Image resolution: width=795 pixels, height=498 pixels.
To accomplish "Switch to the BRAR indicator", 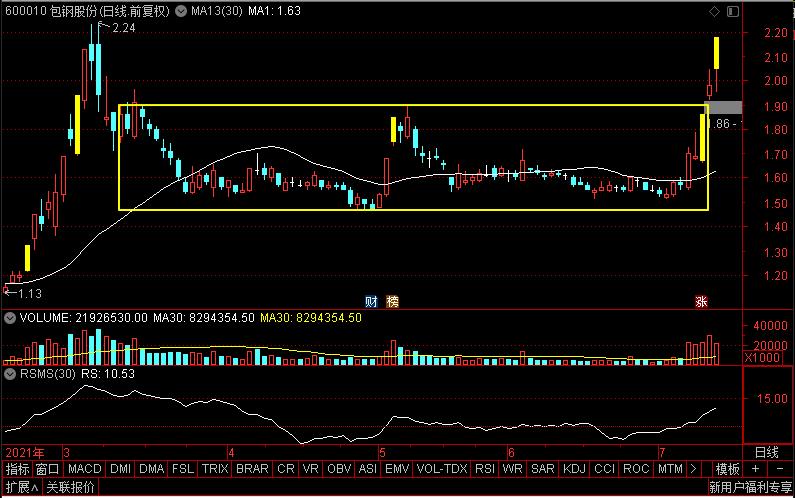I will click(252, 469).
